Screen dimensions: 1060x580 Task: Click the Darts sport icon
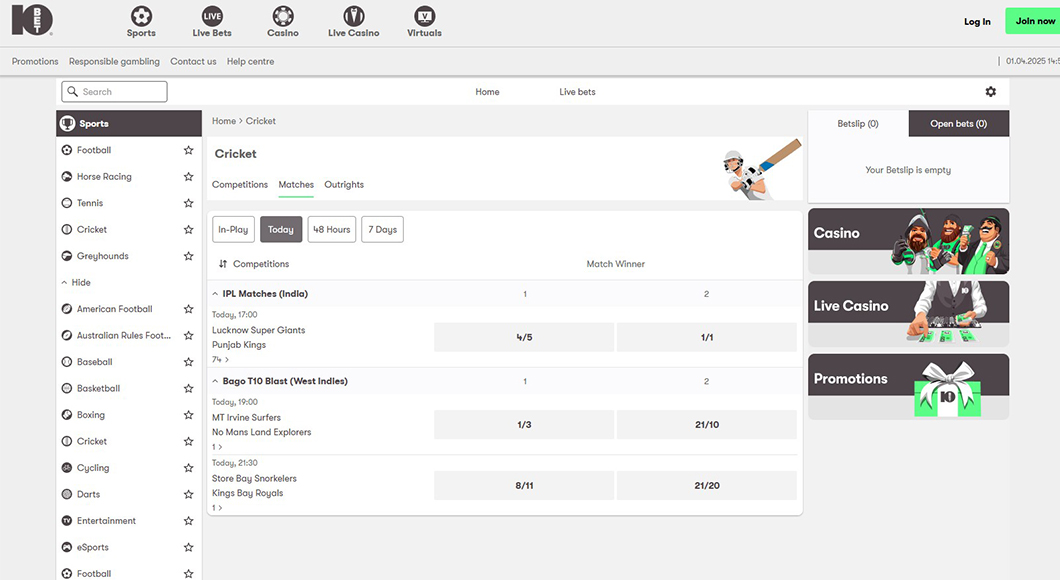(x=67, y=494)
